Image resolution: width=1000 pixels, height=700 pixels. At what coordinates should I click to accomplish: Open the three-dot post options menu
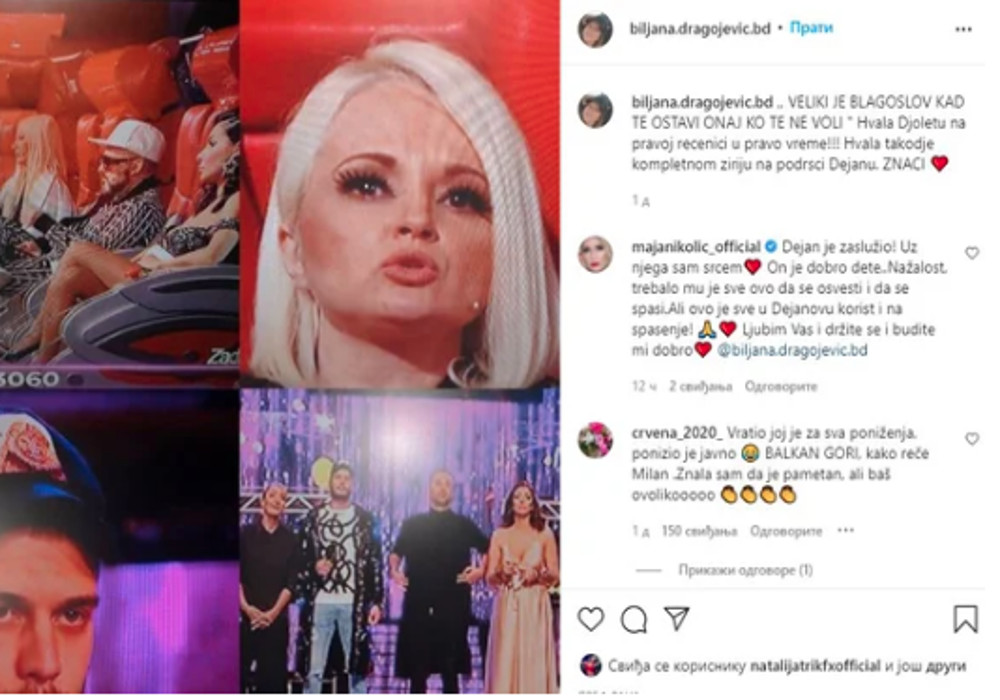click(963, 29)
